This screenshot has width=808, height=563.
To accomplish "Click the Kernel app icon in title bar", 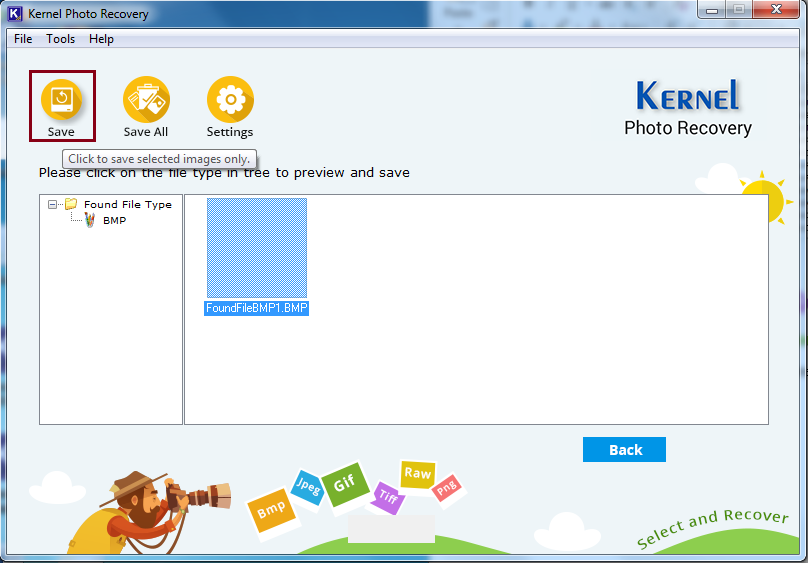I will (15, 13).
